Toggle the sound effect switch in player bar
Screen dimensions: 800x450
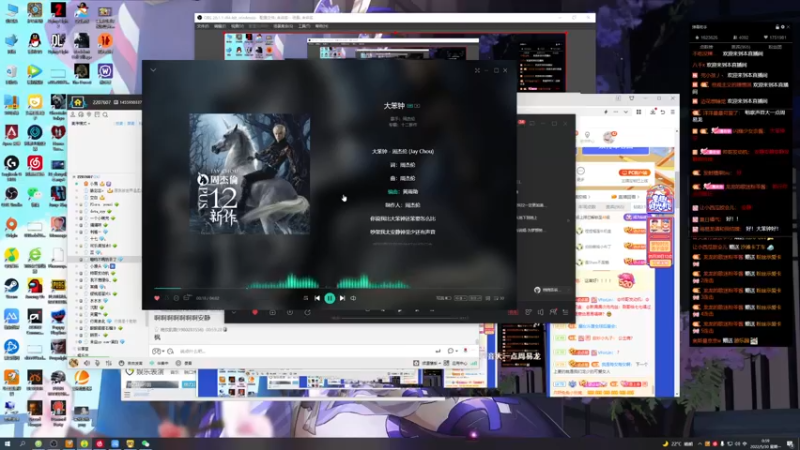point(443,298)
